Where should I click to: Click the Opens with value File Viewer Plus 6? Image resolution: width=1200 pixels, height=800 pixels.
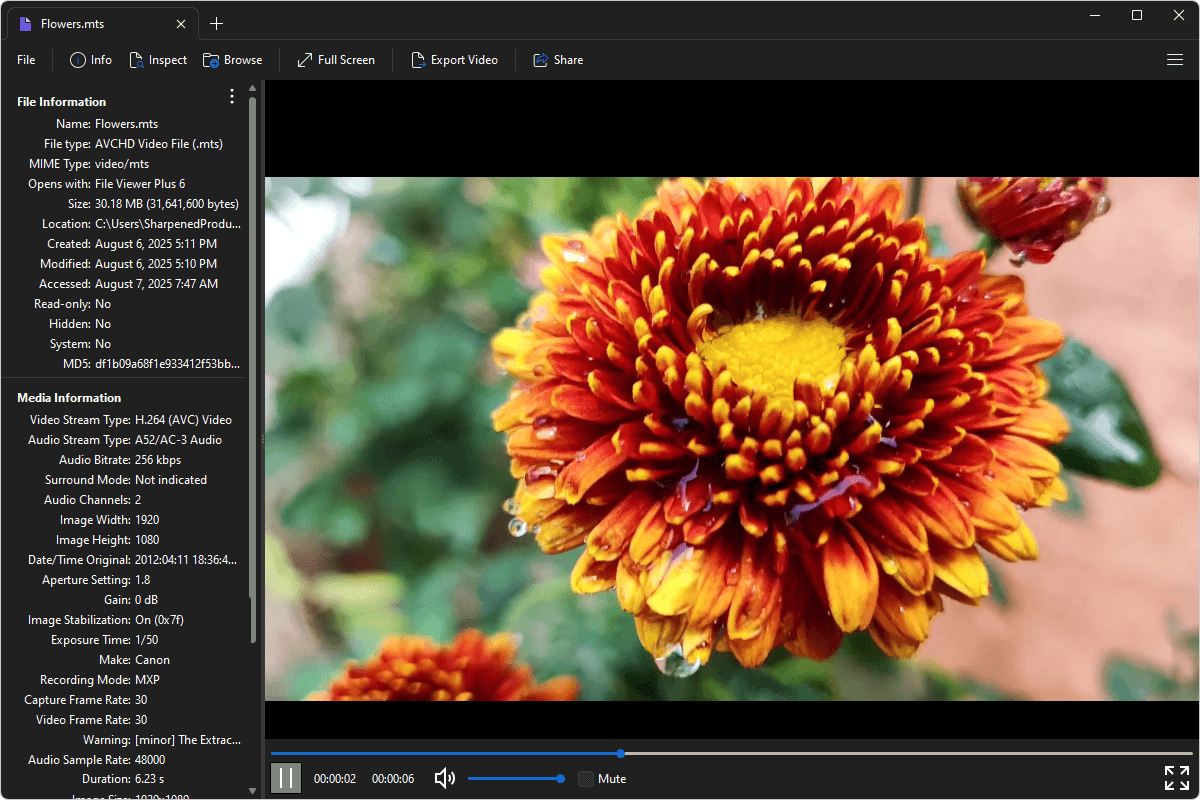140,184
